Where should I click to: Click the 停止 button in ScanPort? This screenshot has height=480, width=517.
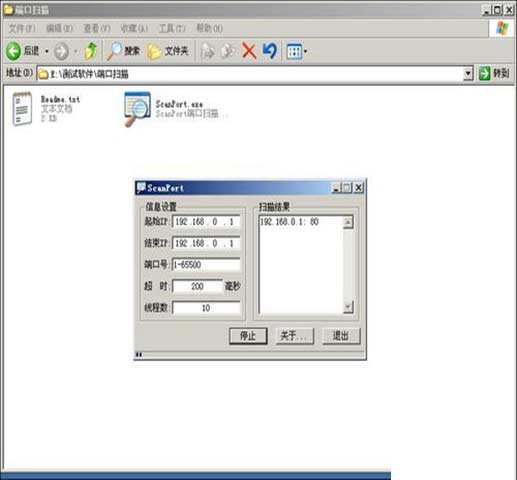pos(248,336)
